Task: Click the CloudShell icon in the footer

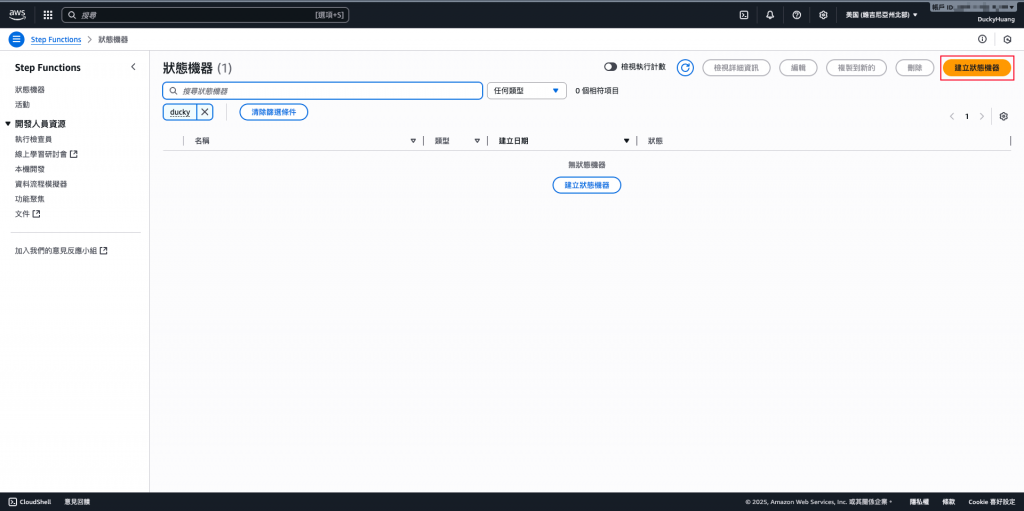Action: pos(13,502)
